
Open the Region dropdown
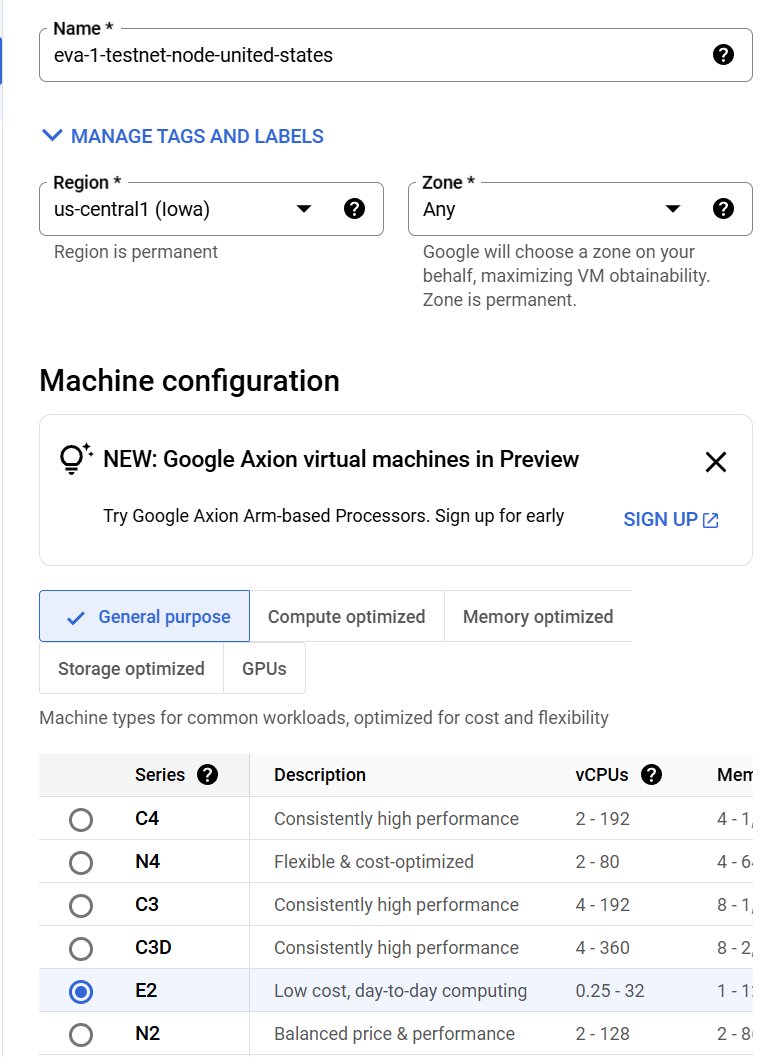(211, 209)
